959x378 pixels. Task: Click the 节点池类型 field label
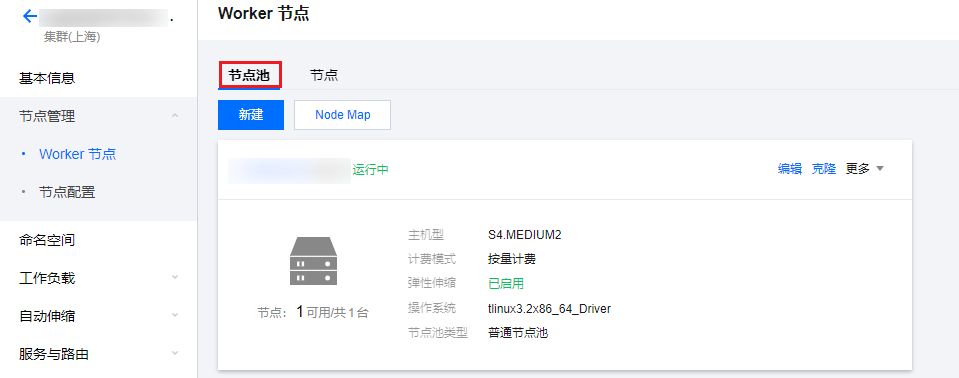point(438,333)
